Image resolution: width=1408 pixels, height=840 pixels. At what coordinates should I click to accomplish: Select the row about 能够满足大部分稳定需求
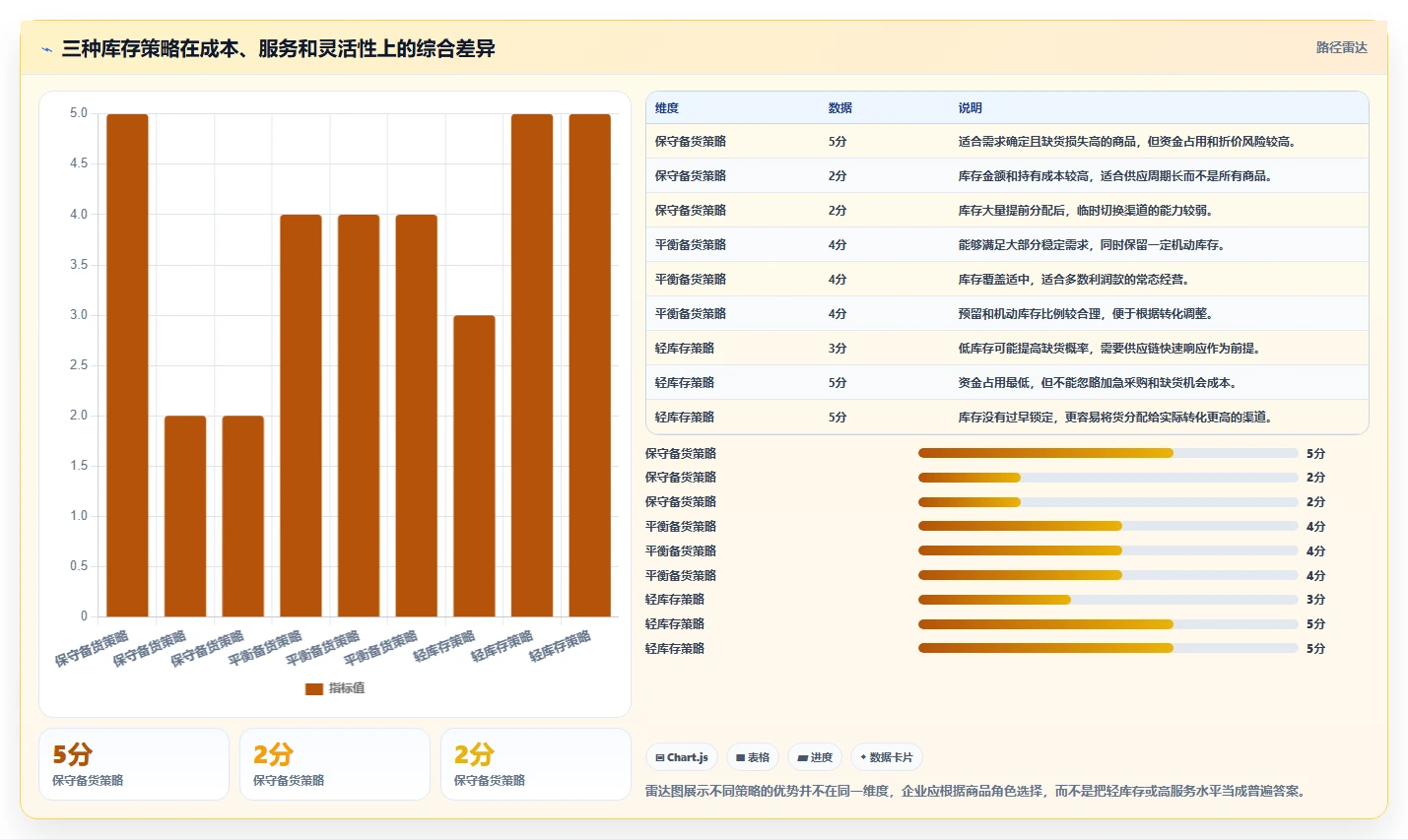coord(1007,245)
